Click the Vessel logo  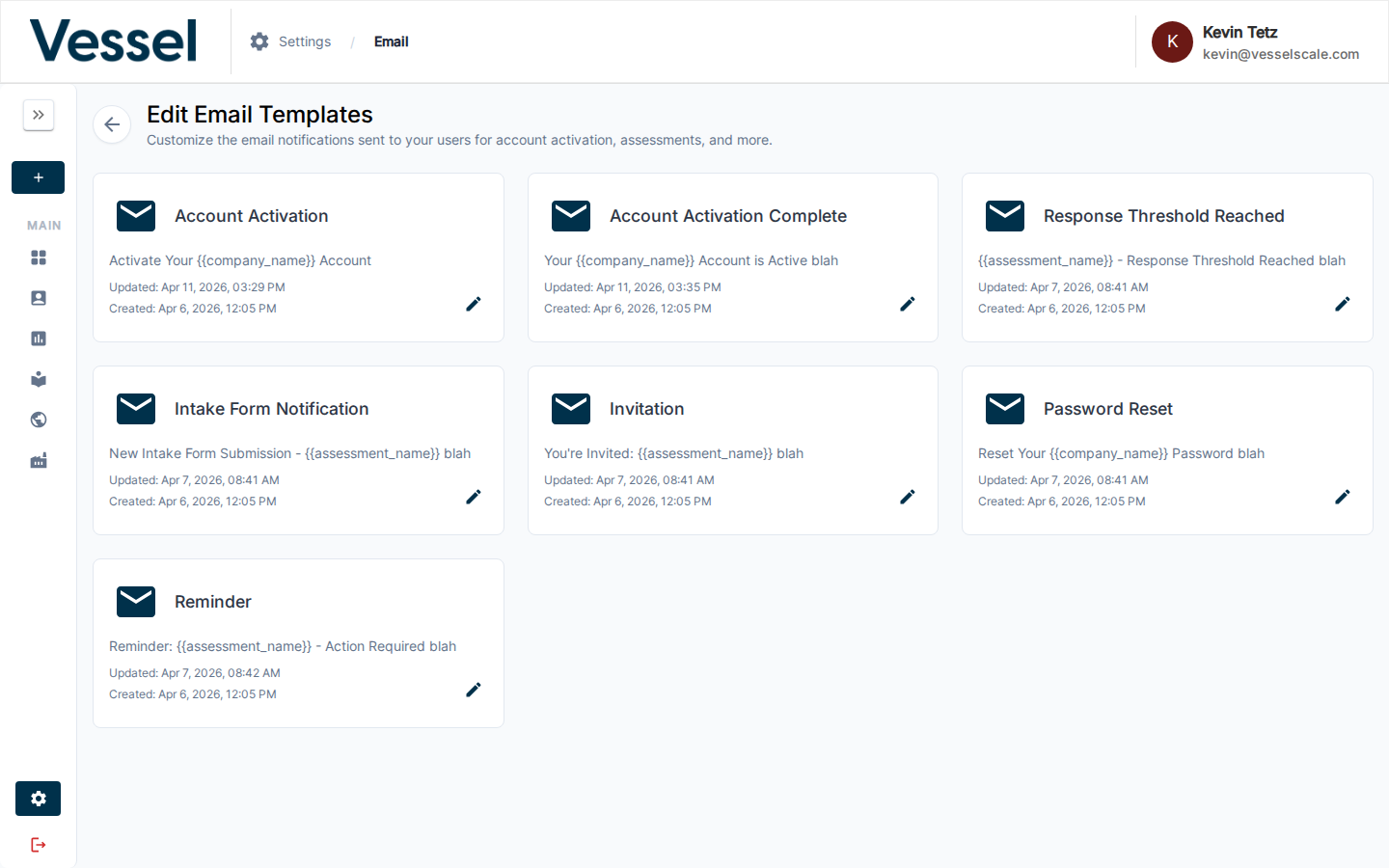[113, 41]
